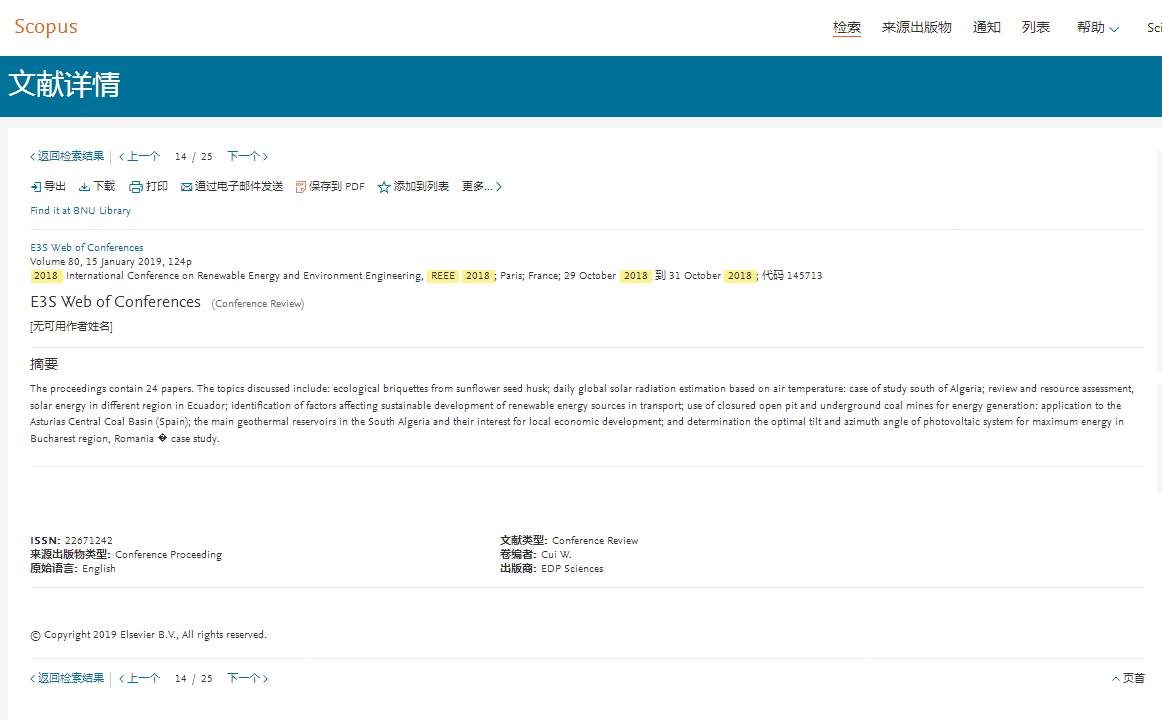The image size is (1162, 727).
Task: Click the send by email envelope icon
Action: [x=186, y=187]
